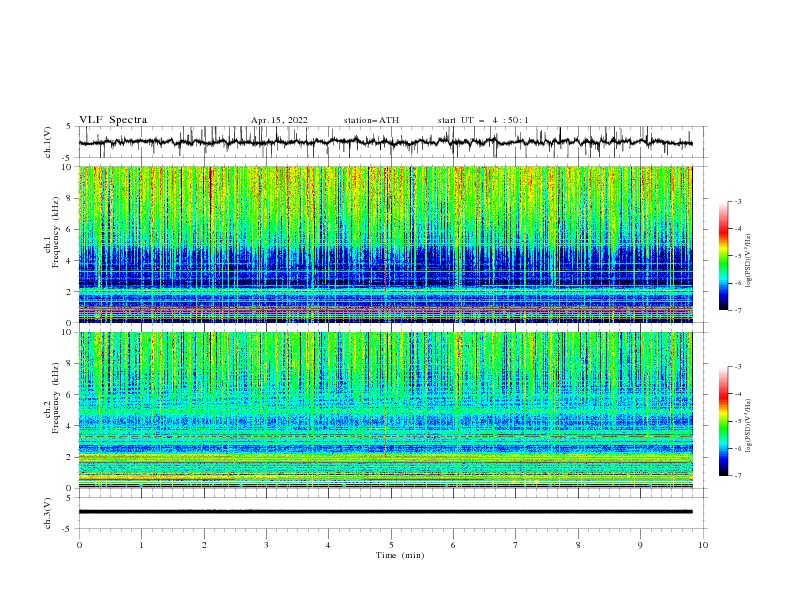This screenshot has height=612, width=792.
Task: Click the "ch.1(V)" vertical axis label
Action: point(48,142)
